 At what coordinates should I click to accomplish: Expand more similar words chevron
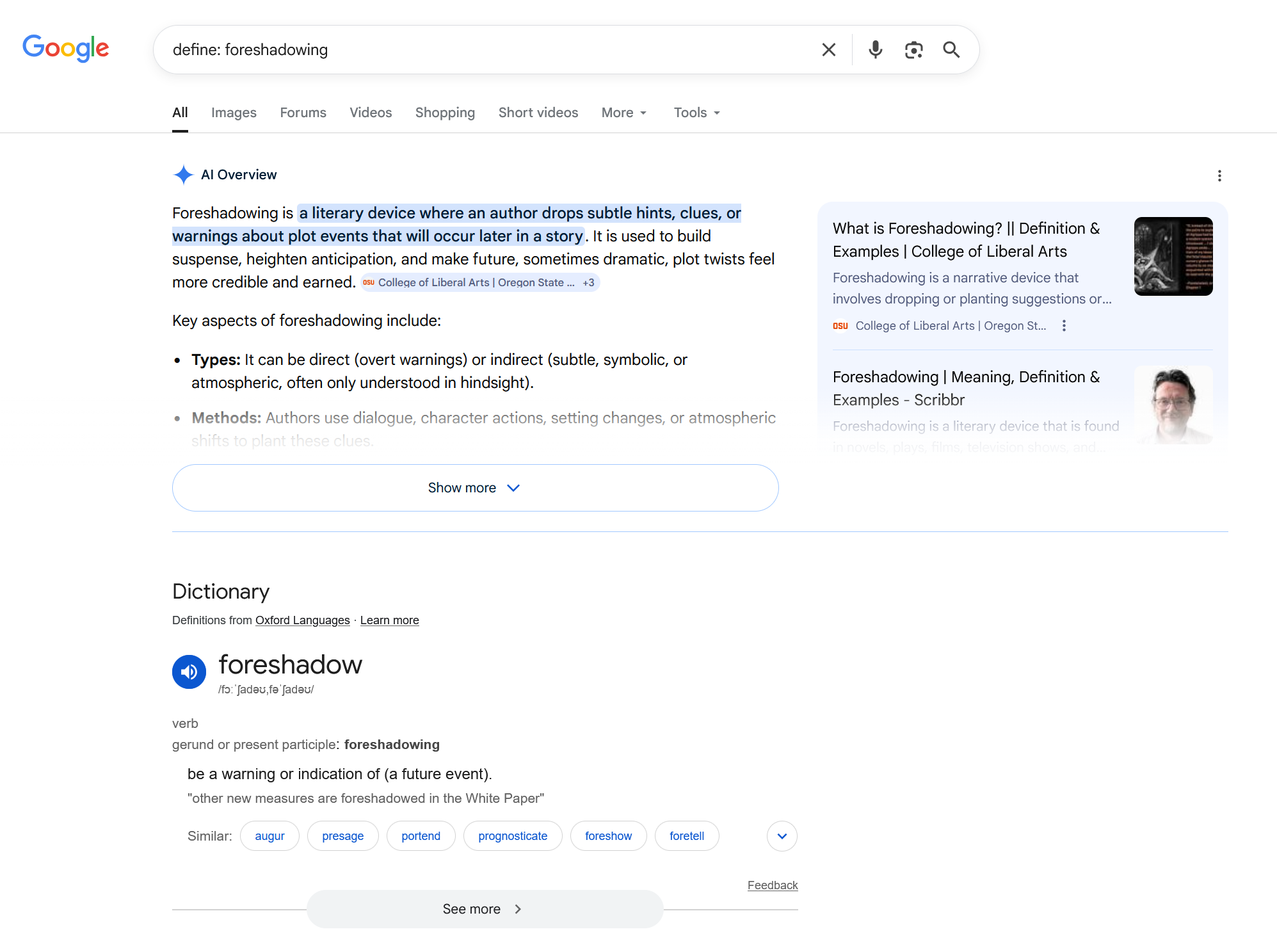click(782, 836)
